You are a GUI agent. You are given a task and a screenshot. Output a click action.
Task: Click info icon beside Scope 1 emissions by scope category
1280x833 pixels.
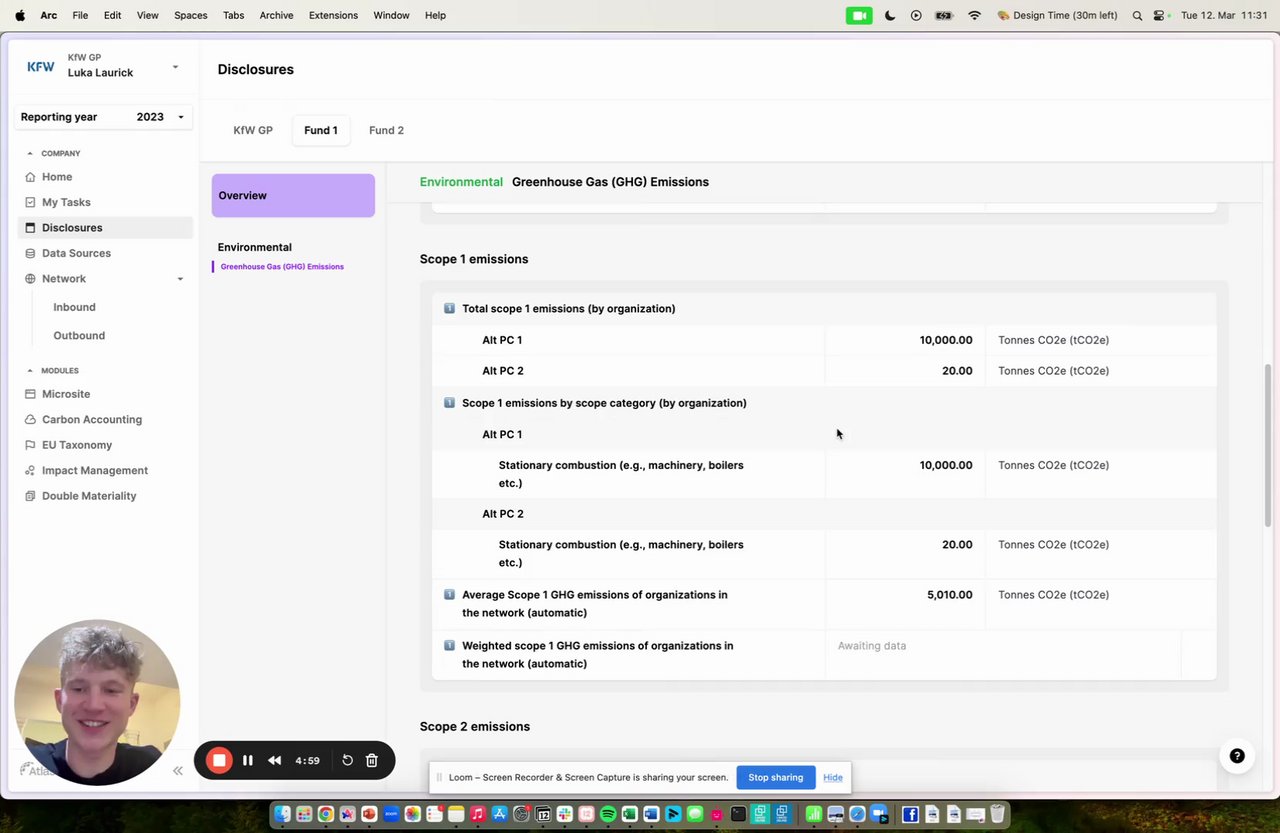click(449, 403)
